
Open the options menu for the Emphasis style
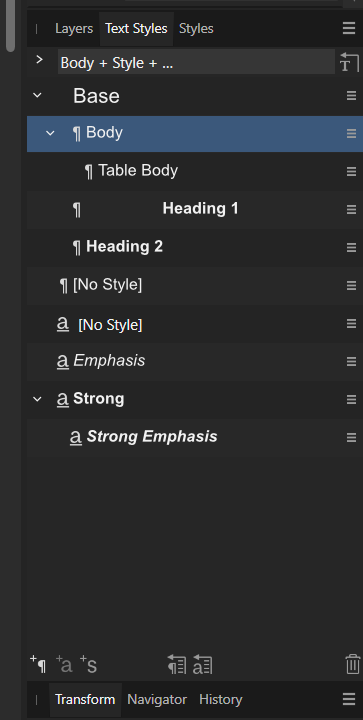(x=352, y=361)
